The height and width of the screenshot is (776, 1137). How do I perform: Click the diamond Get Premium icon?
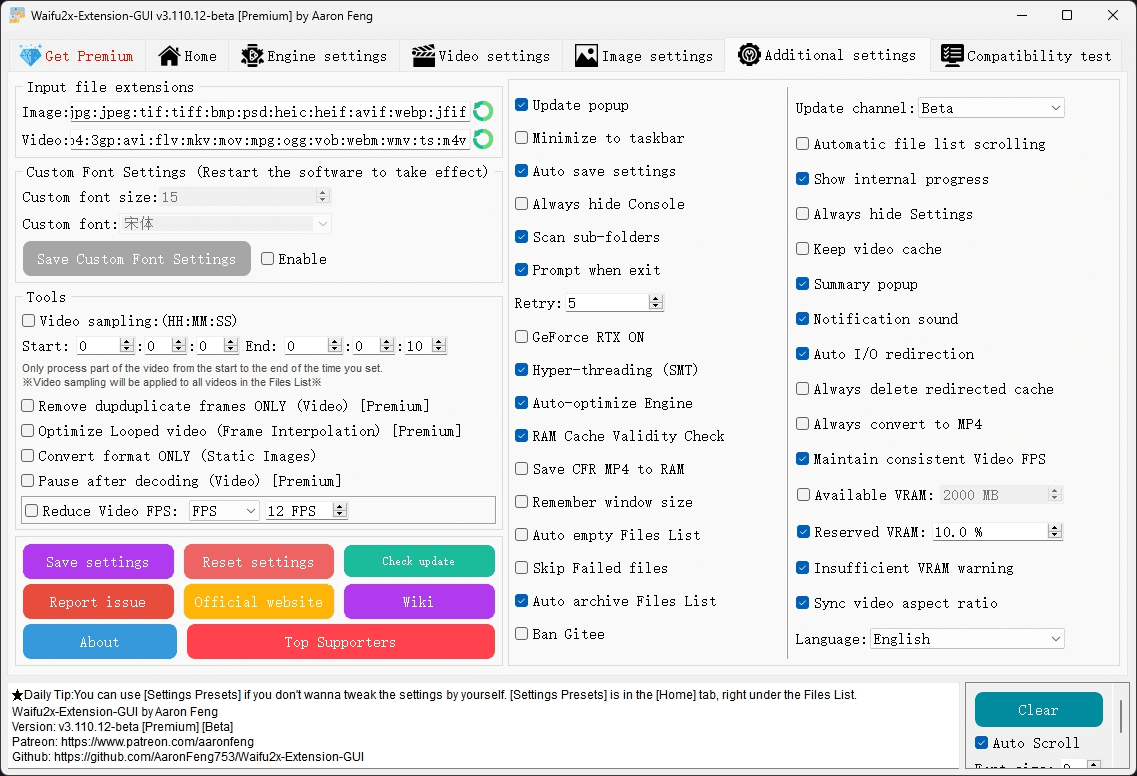tap(30, 56)
